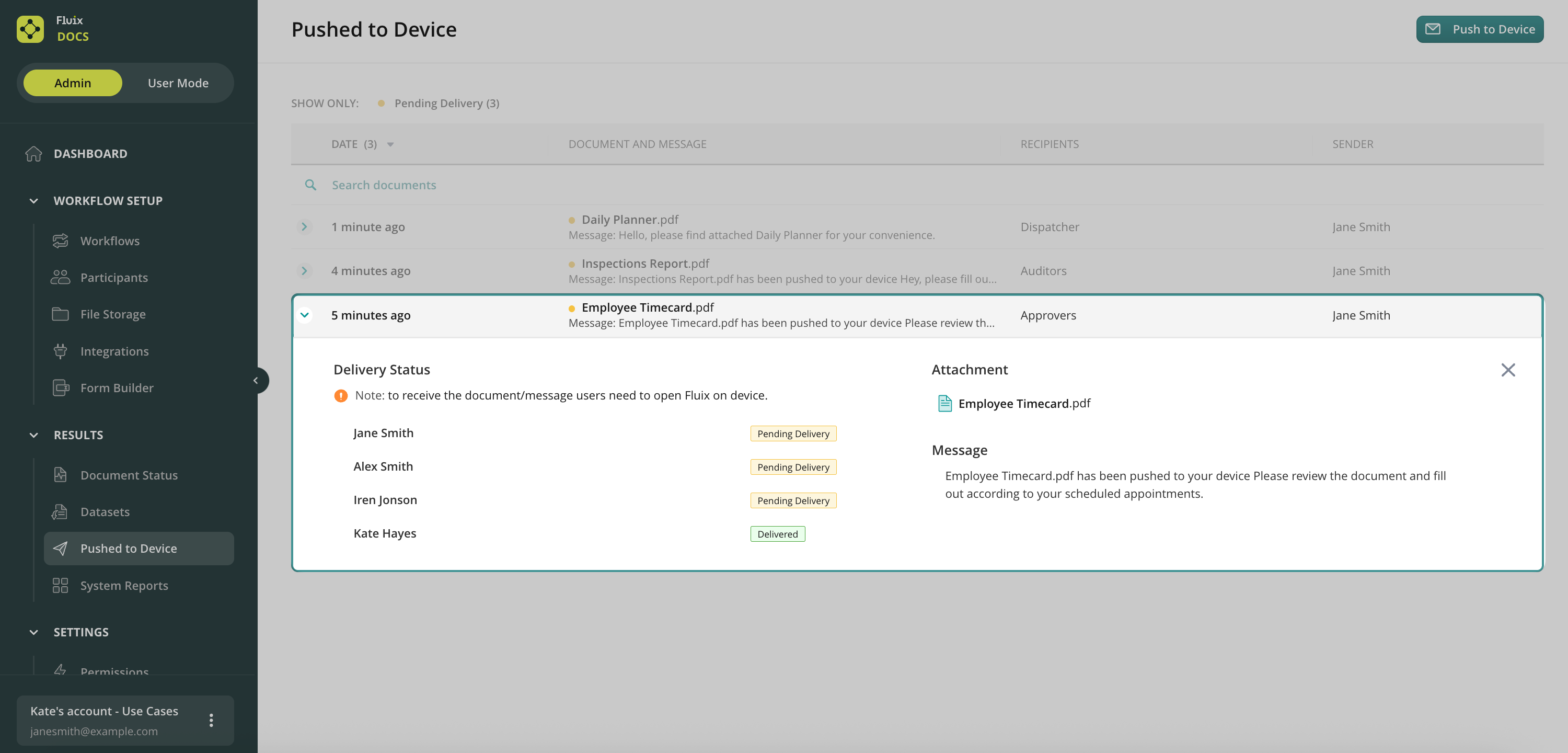Image resolution: width=1568 pixels, height=753 pixels.
Task: Expand the Daily Planner.pdf row
Action: 304,226
